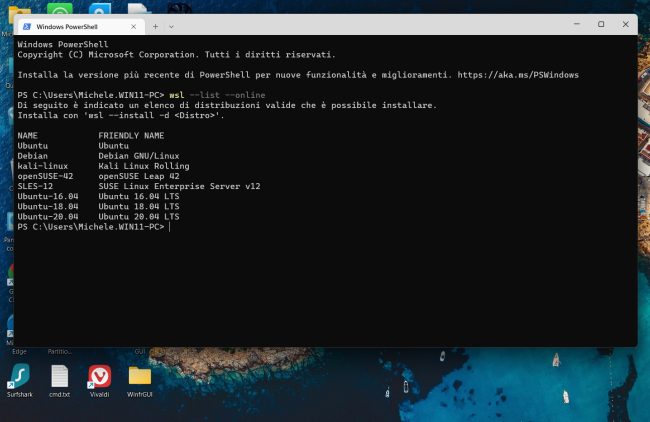Click the PowerShell icon in the tab
Screen dimensions: 650x422
[27, 27]
